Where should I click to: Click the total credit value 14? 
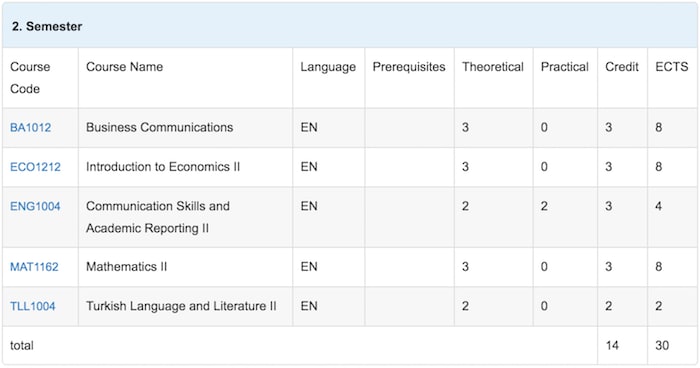pos(612,346)
